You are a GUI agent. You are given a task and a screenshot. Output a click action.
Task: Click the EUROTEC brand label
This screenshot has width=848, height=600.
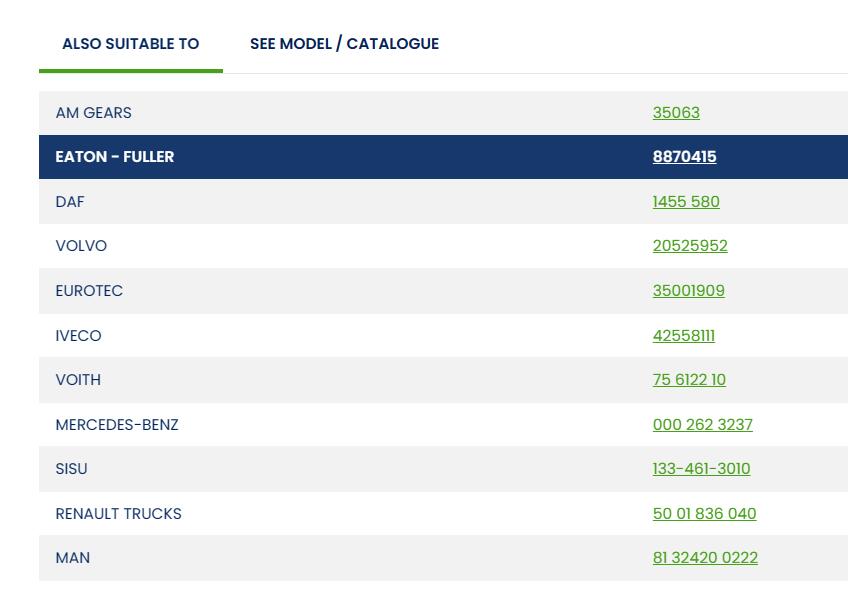(x=89, y=291)
